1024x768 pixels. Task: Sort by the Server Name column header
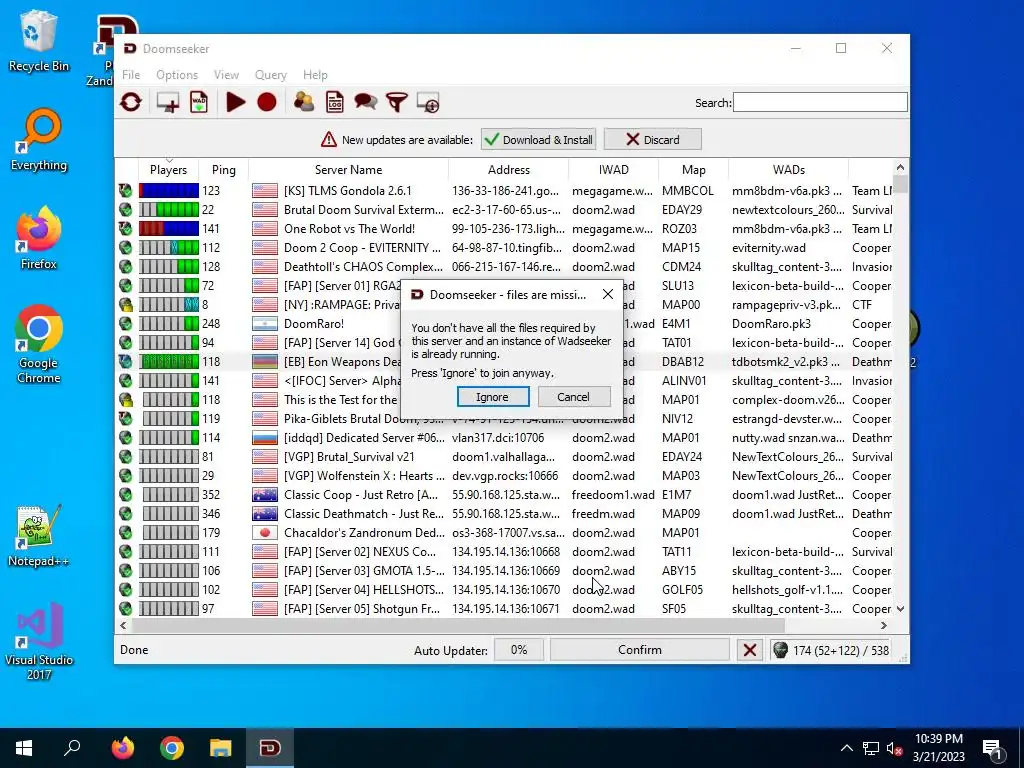pyautogui.click(x=348, y=170)
